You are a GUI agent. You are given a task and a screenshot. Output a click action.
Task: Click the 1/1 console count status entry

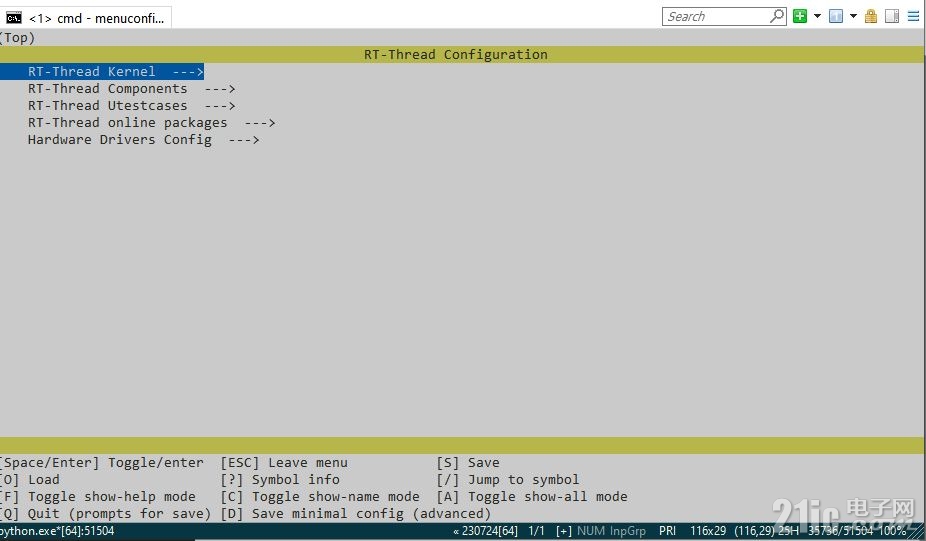click(536, 531)
